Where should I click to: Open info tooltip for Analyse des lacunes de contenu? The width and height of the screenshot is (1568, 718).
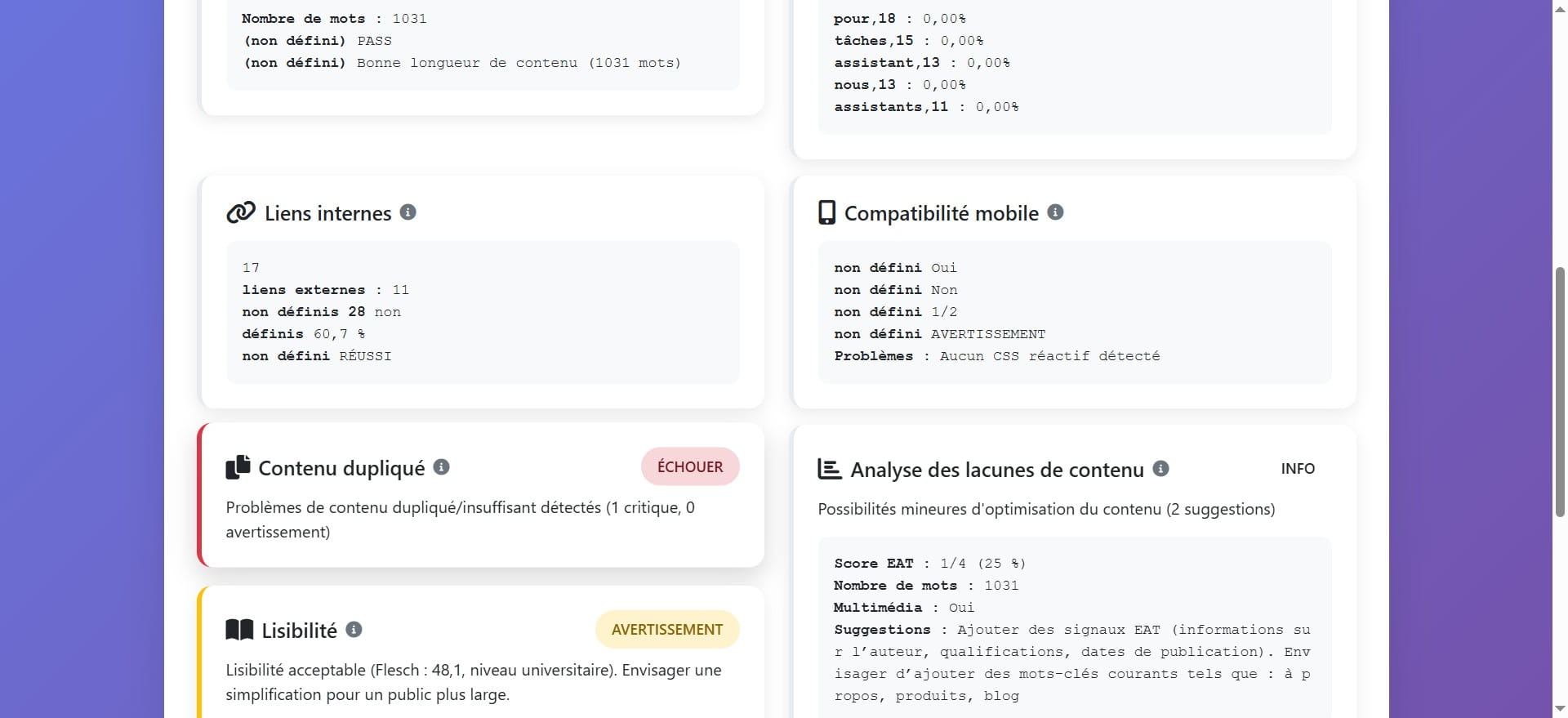tap(1160, 469)
